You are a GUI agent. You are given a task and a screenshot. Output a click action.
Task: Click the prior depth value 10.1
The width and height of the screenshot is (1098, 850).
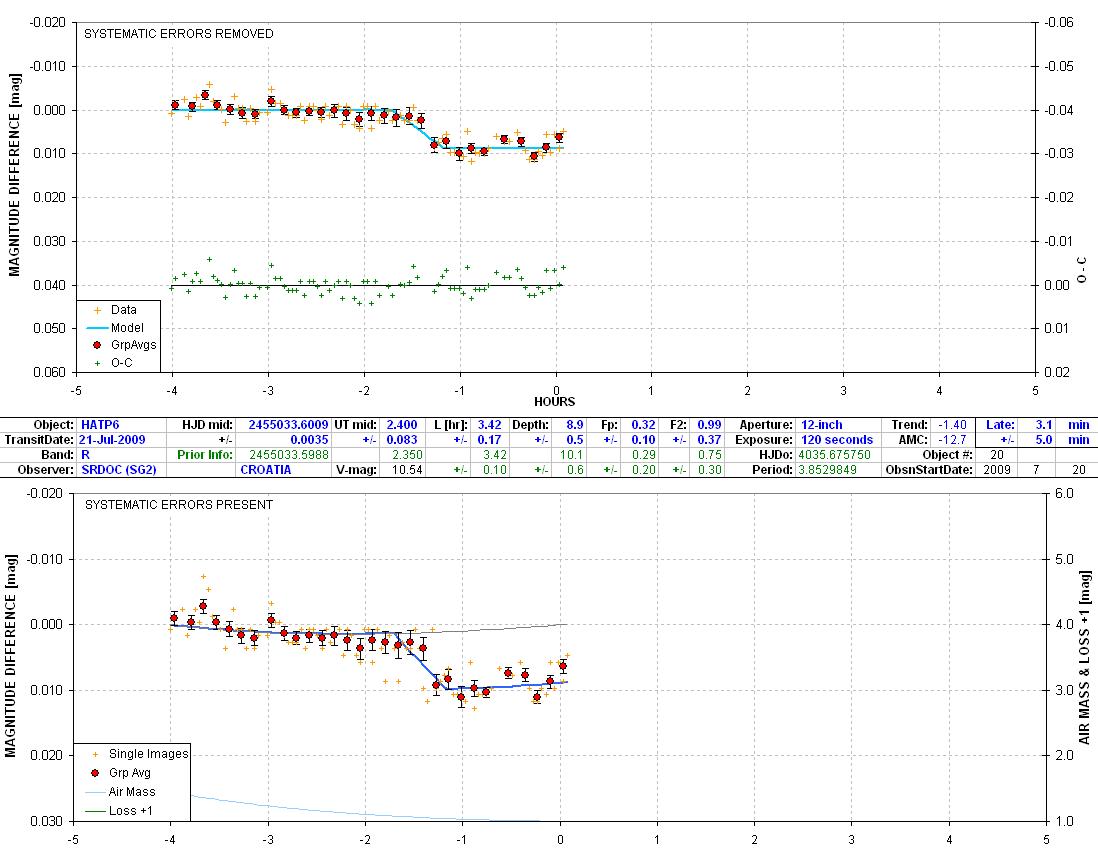(572, 454)
